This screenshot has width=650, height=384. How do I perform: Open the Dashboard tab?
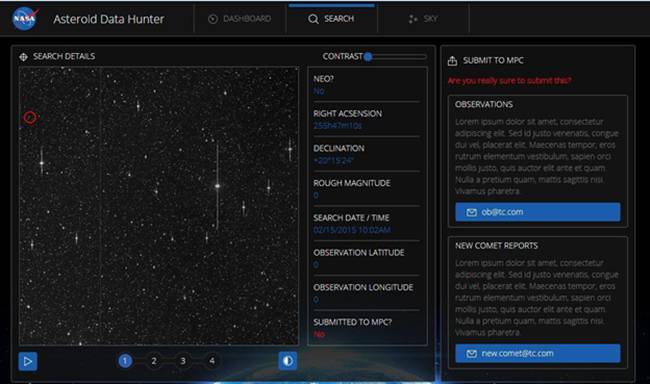pyautogui.click(x=240, y=19)
